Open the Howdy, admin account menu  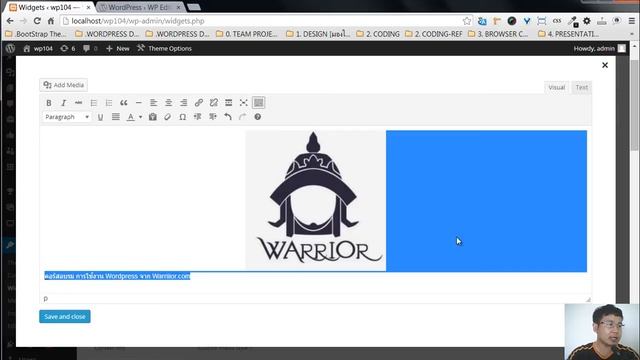click(x=599, y=48)
